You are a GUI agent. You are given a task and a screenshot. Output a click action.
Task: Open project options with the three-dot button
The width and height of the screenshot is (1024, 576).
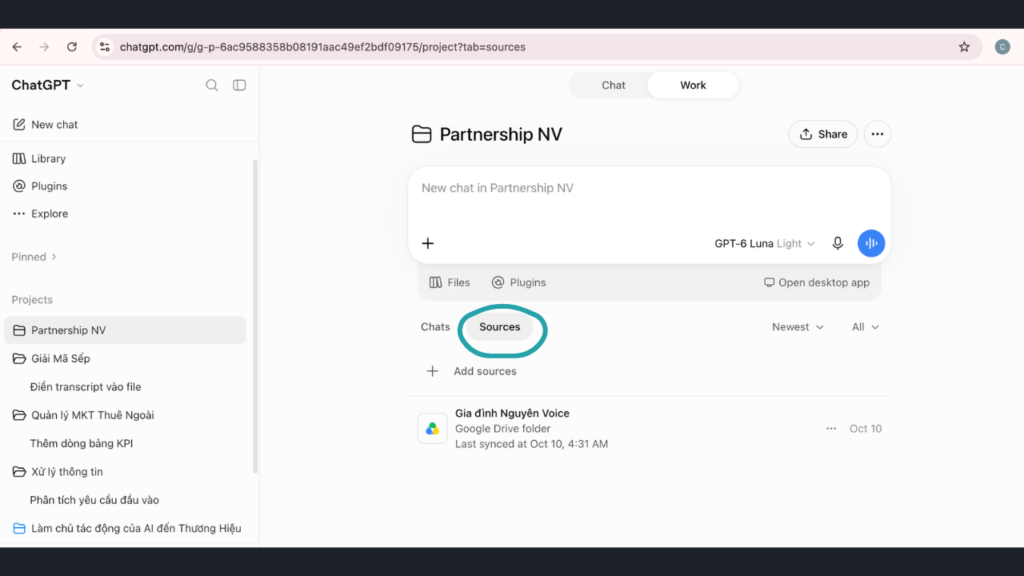(x=877, y=135)
